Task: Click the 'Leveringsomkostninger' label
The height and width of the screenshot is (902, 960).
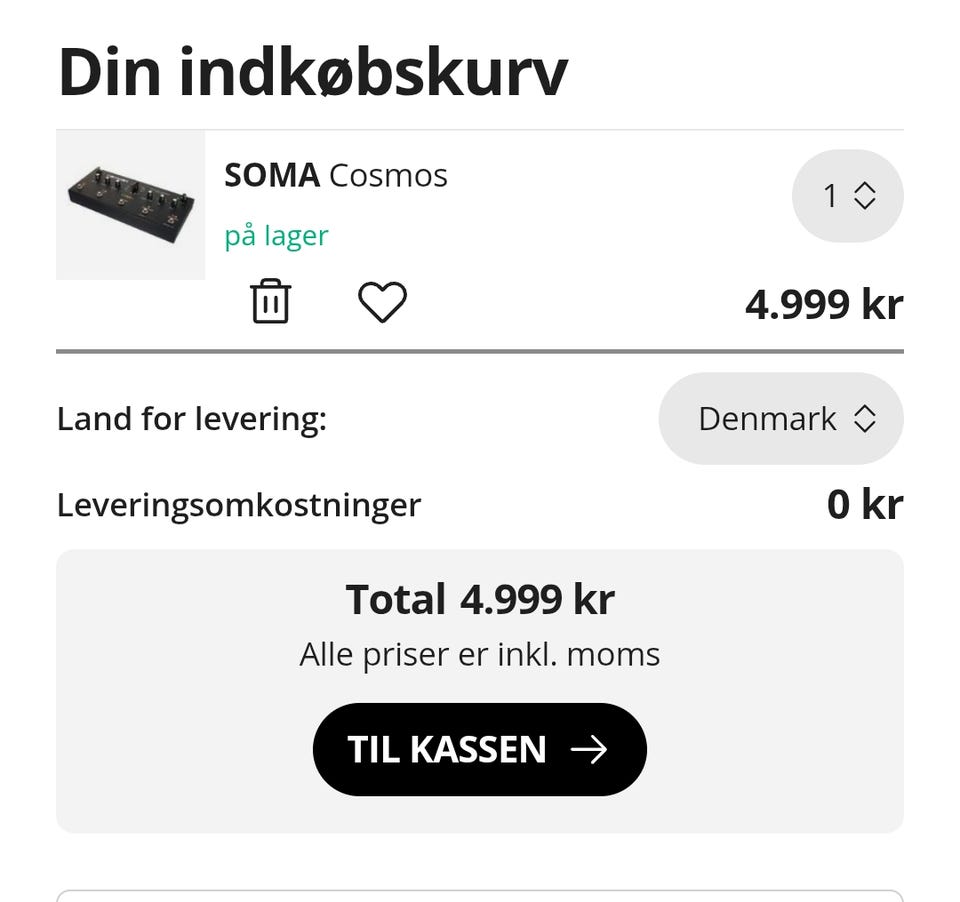Action: pos(238,505)
